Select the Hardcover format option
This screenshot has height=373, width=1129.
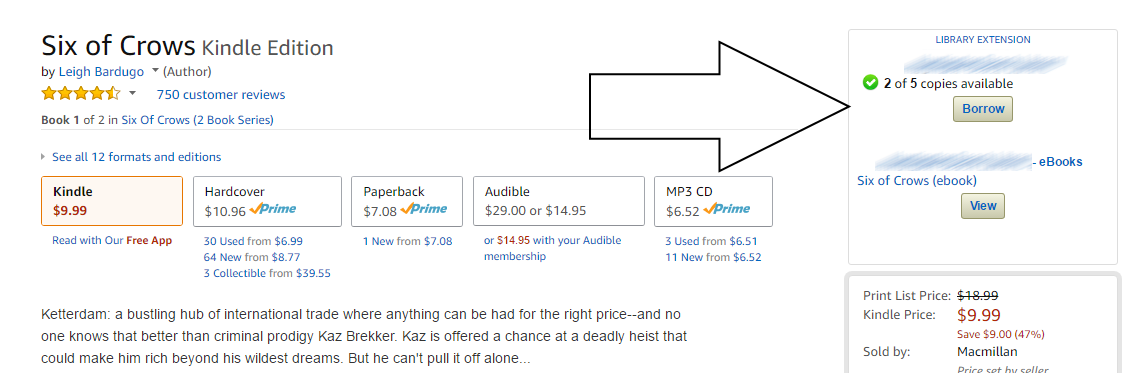(267, 201)
